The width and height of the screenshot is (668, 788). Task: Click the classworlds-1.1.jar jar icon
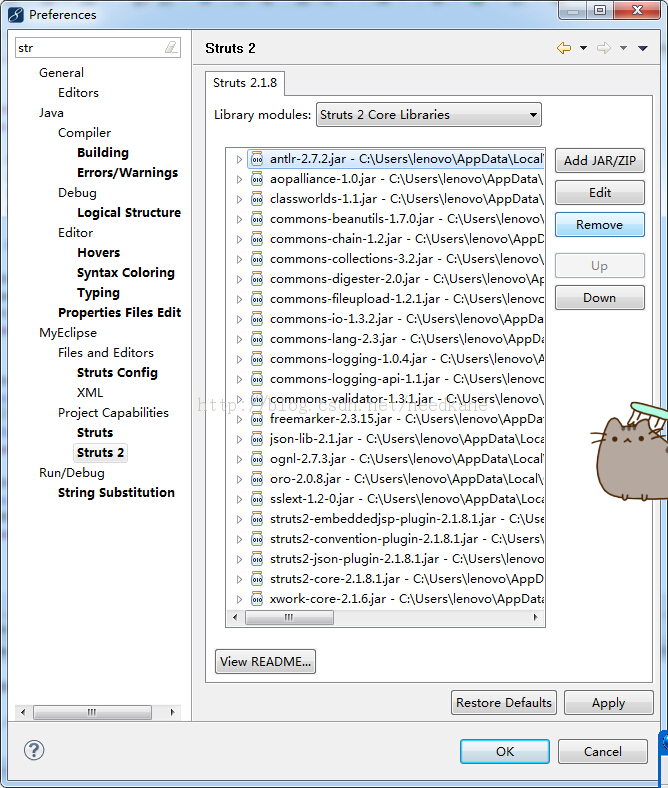[257, 199]
